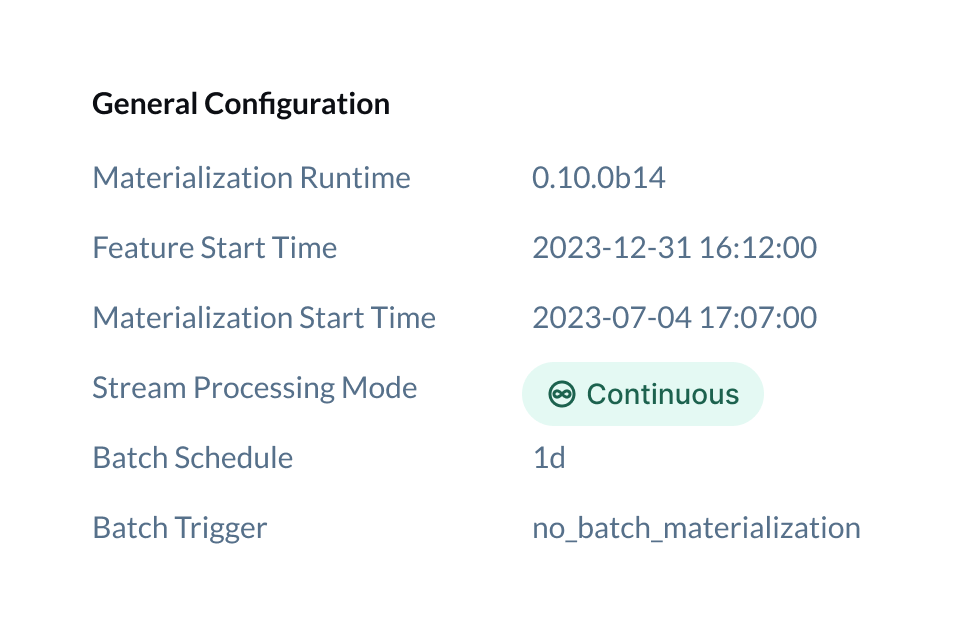Image resolution: width=980 pixels, height=636 pixels.
Task: Click the word Continuous in the badge
Action: pyautogui.click(x=662, y=394)
